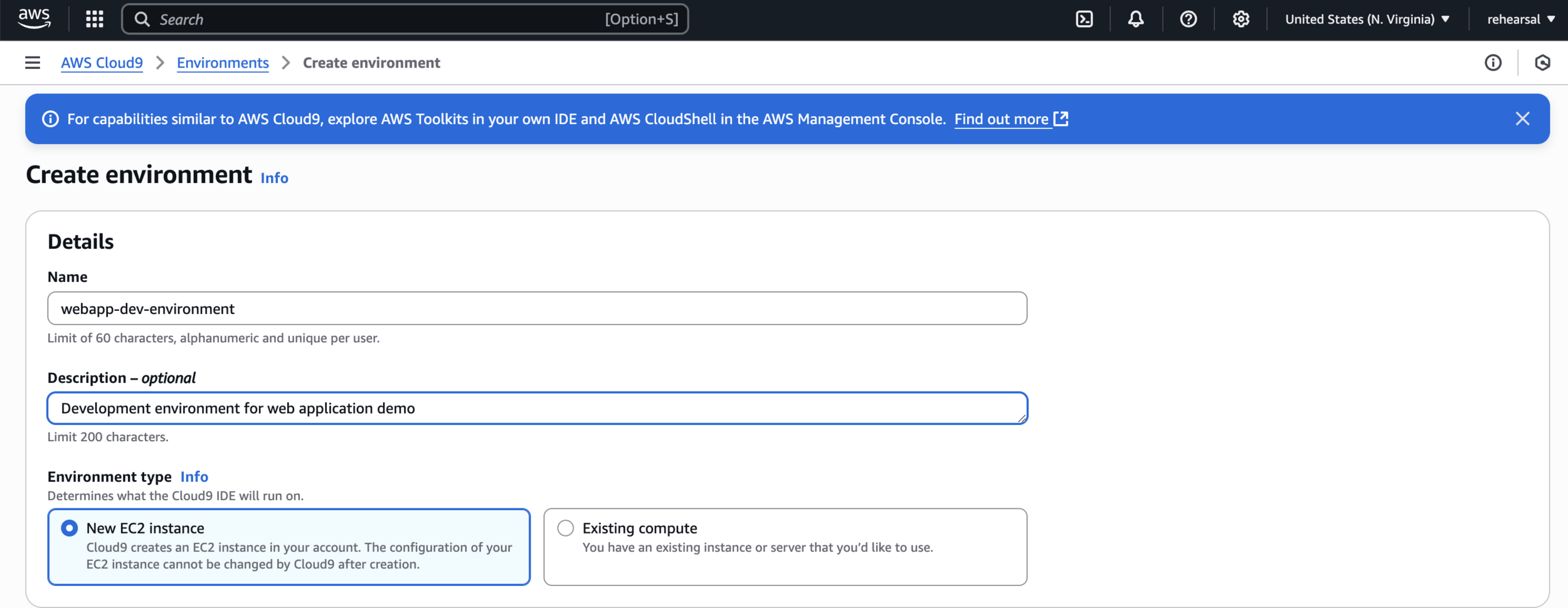Click the description textarea resize handle
This screenshot has height=608, width=1568.
1022,419
